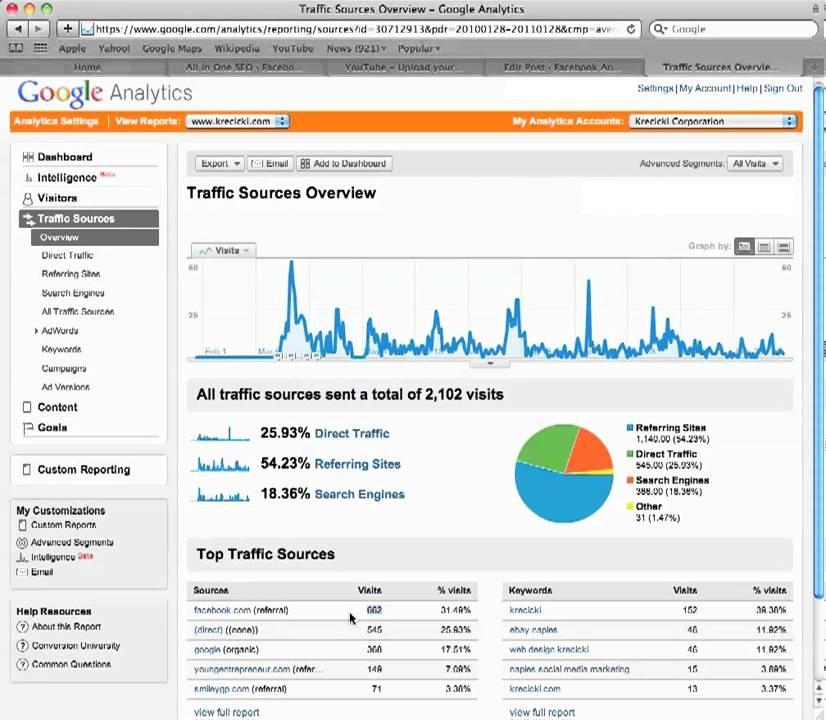This screenshot has width=826, height=720.
Task: Open the facebook.com referral link
Action: [241, 610]
